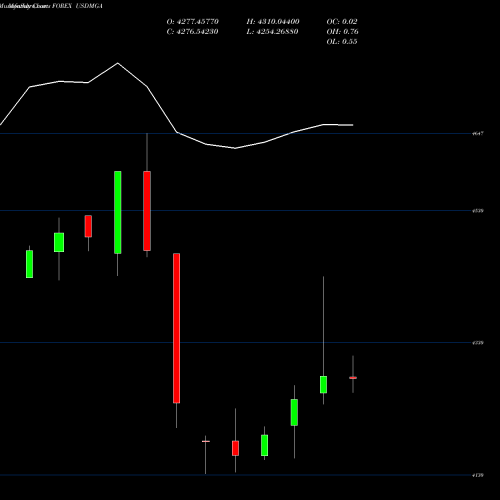Click the tallest green candlestick body
The width and height of the screenshot is (500, 500).
pyautogui.click(x=118, y=212)
